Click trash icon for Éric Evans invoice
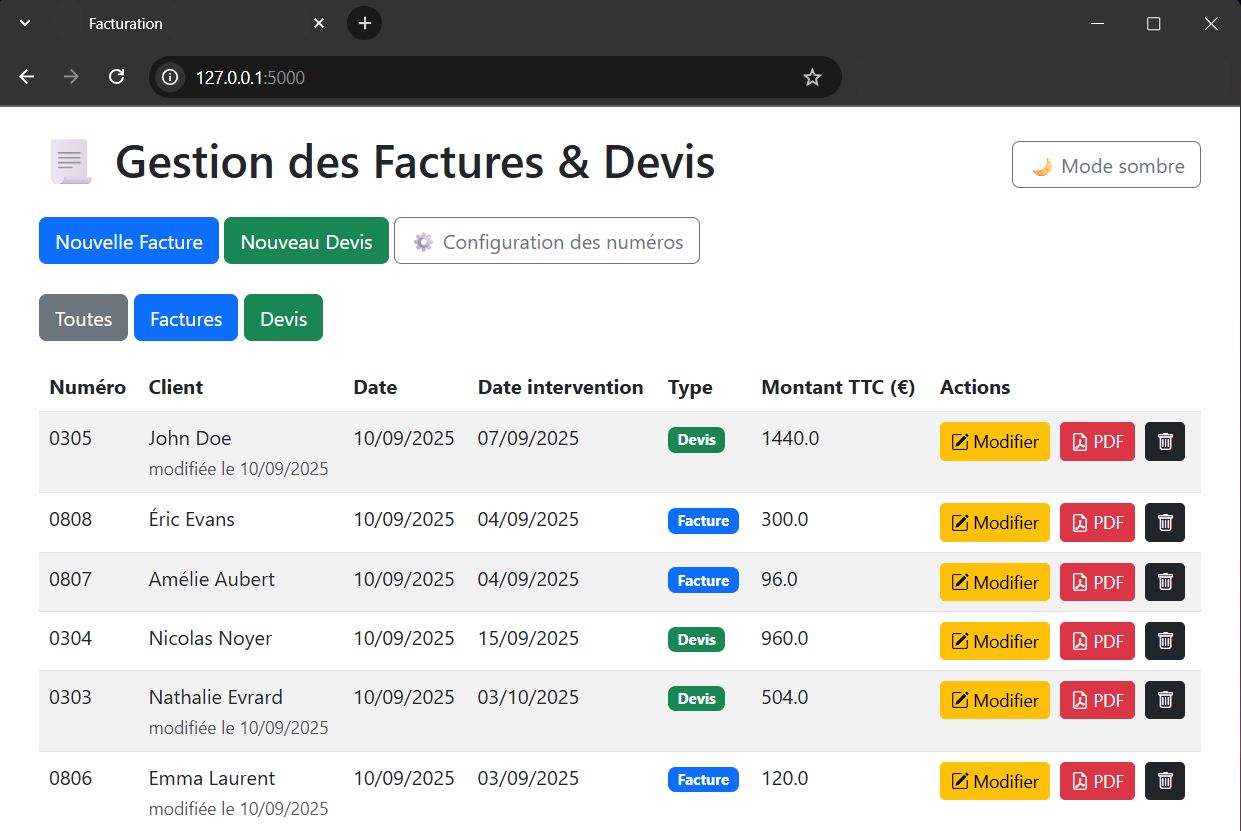The image size is (1241, 831). pyautogui.click(x=1164, y=522)
